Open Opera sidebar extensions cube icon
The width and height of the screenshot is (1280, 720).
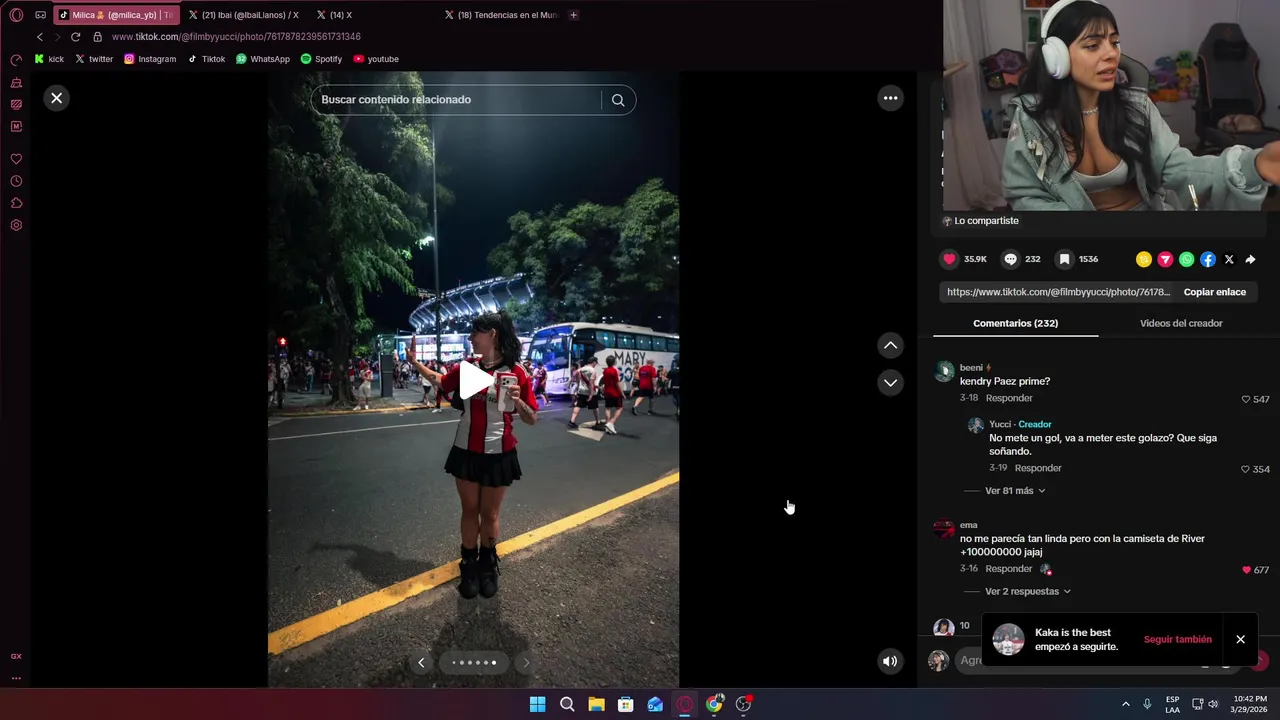click(x=16, y=203)
